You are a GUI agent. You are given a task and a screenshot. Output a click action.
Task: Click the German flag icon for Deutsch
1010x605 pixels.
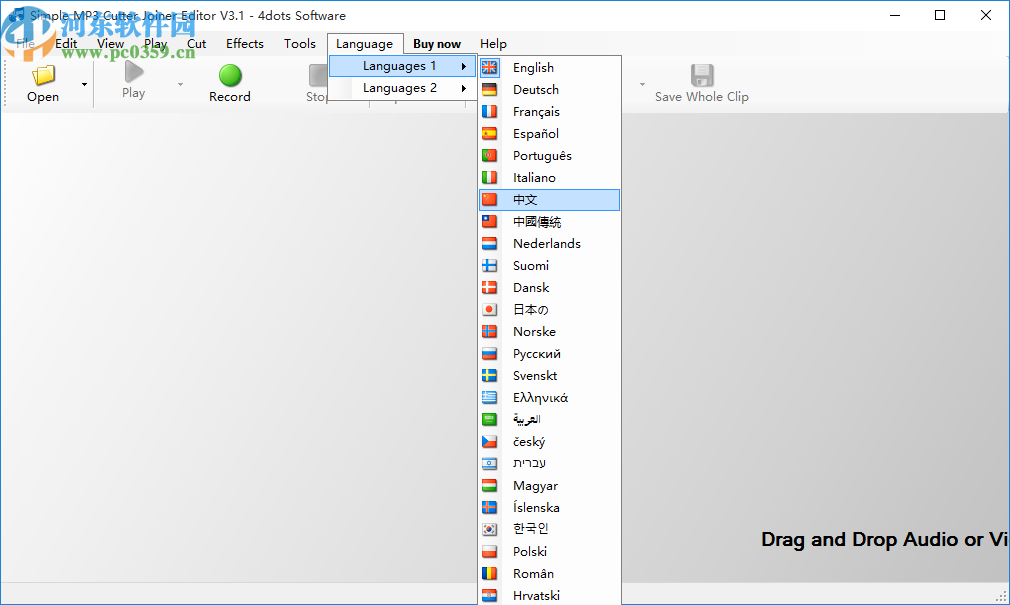tap(490, 90)
